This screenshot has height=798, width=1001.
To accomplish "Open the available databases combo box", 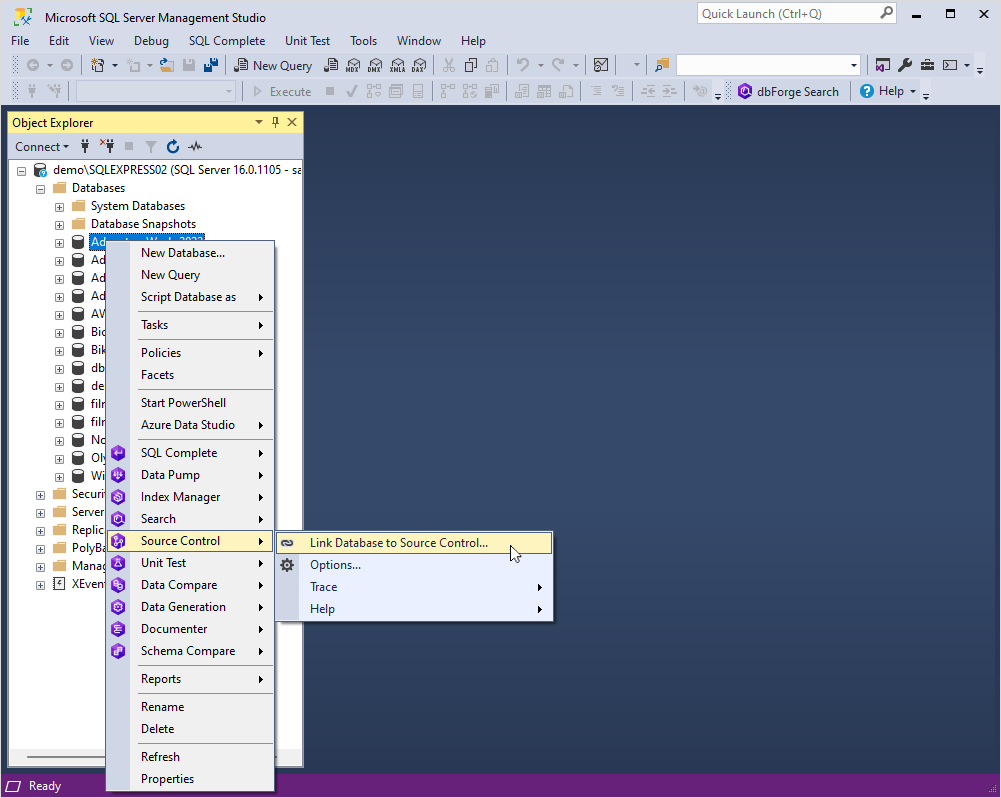I will (155, 91).
